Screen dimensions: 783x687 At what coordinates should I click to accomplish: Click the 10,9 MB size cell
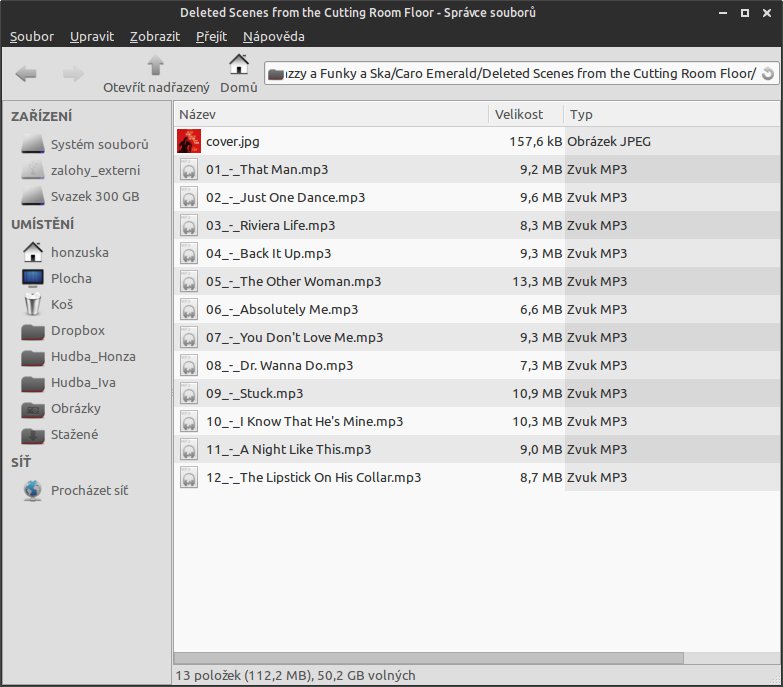[x=537, y=393]
